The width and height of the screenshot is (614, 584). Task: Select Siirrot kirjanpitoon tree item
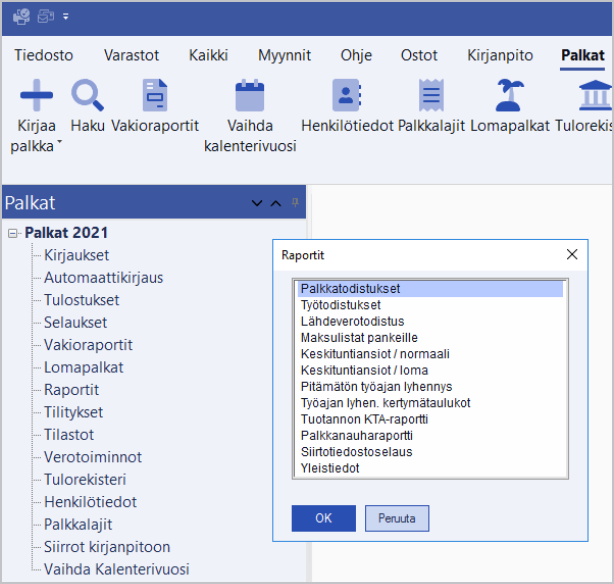coord(107,547)
